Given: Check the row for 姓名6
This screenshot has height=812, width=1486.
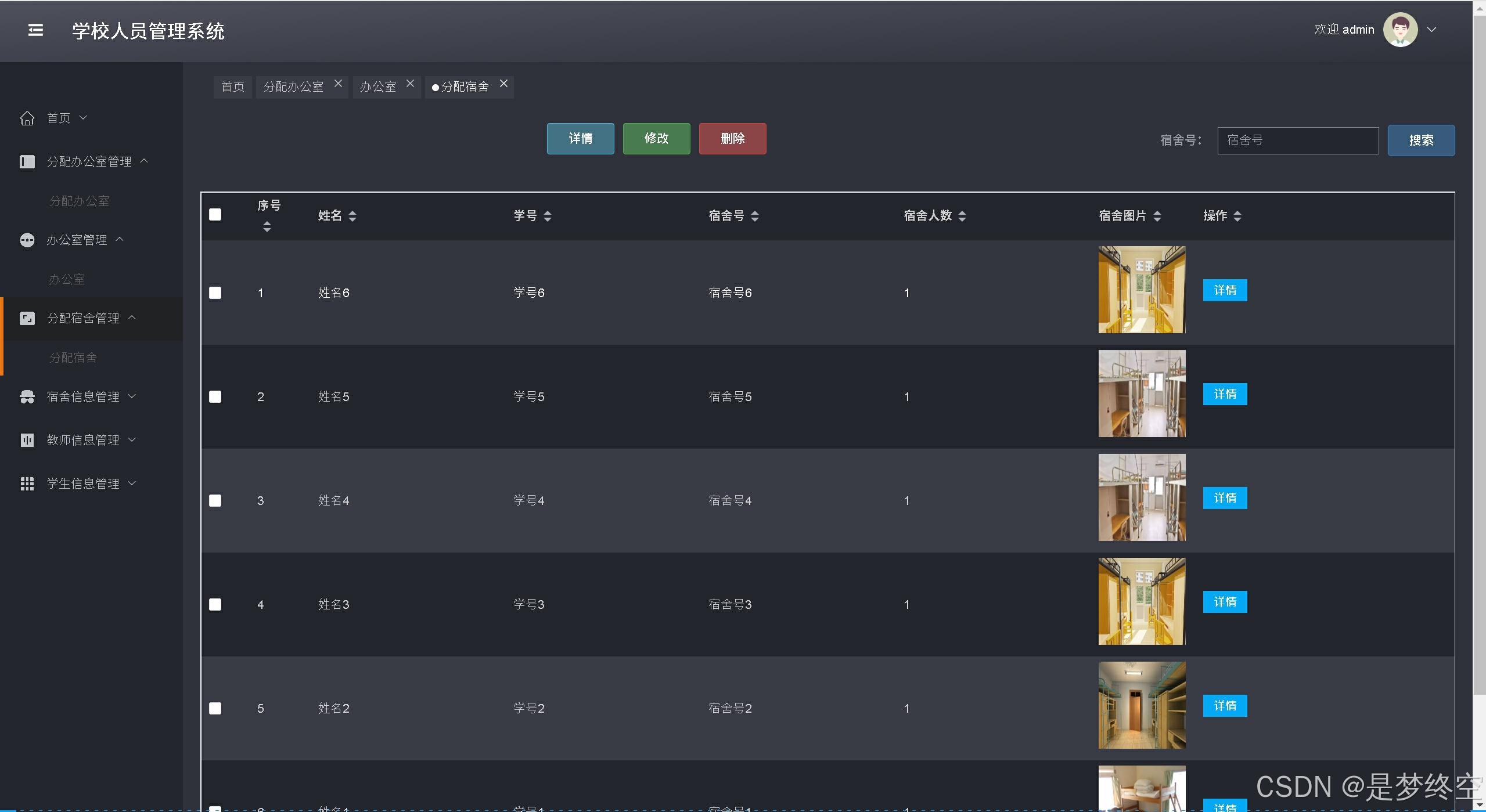Looking at the screenshot, I should pyautogui.click(x=215, y=293).
